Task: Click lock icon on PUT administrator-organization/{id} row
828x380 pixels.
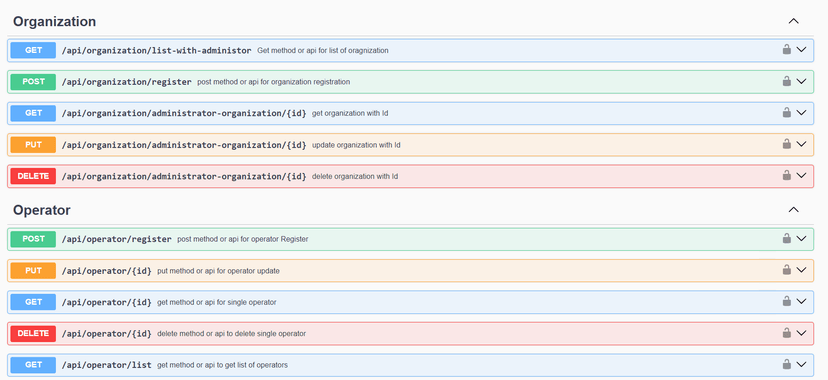Action: click(x=786, y=144)
